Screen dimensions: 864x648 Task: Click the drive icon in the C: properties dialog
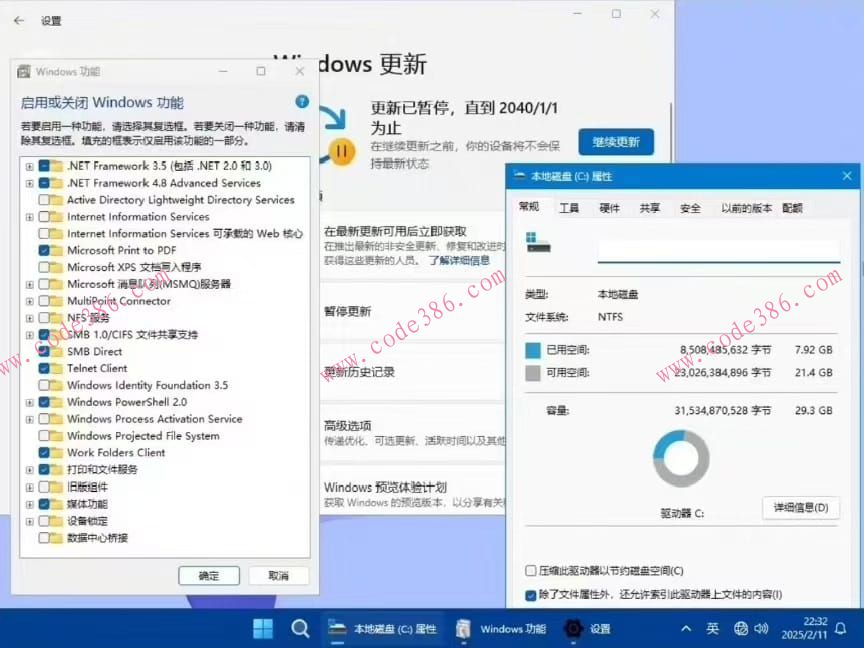(x=538, y=242)
